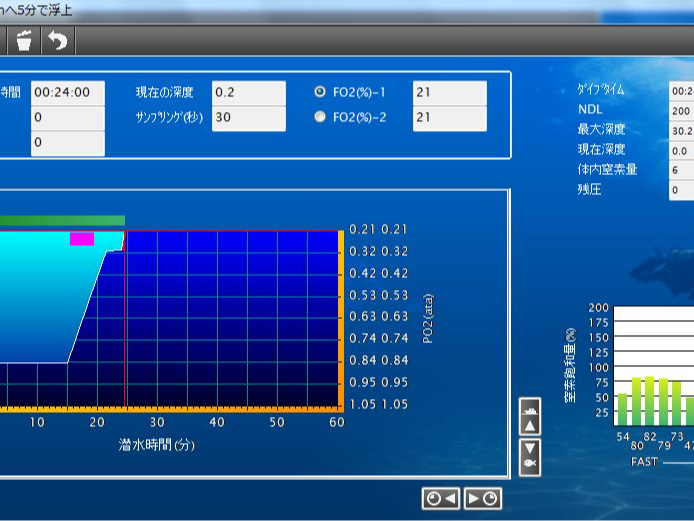Click the NDL value field showing 200
The width and height of the screenshot is (694, 521).
682,110
